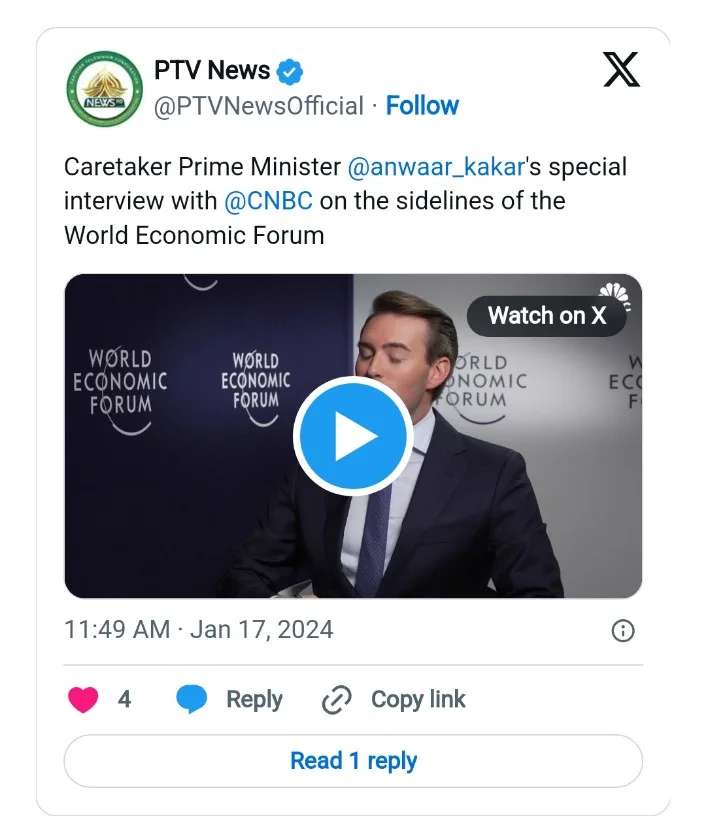Click the @PTVNewsOfficial handle
The width and height of the screenshot is (706, 832).
[x=258, y=106]
